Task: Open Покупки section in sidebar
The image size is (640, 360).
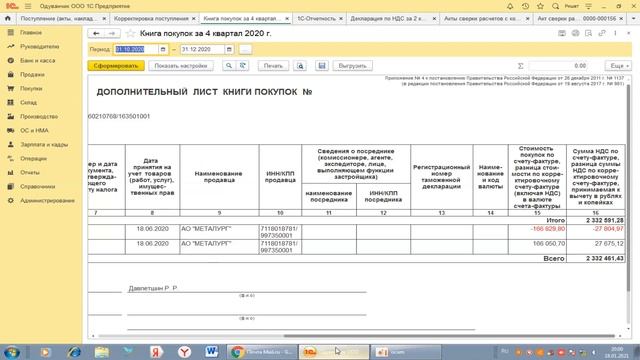Action: click(x=31, y=88)
